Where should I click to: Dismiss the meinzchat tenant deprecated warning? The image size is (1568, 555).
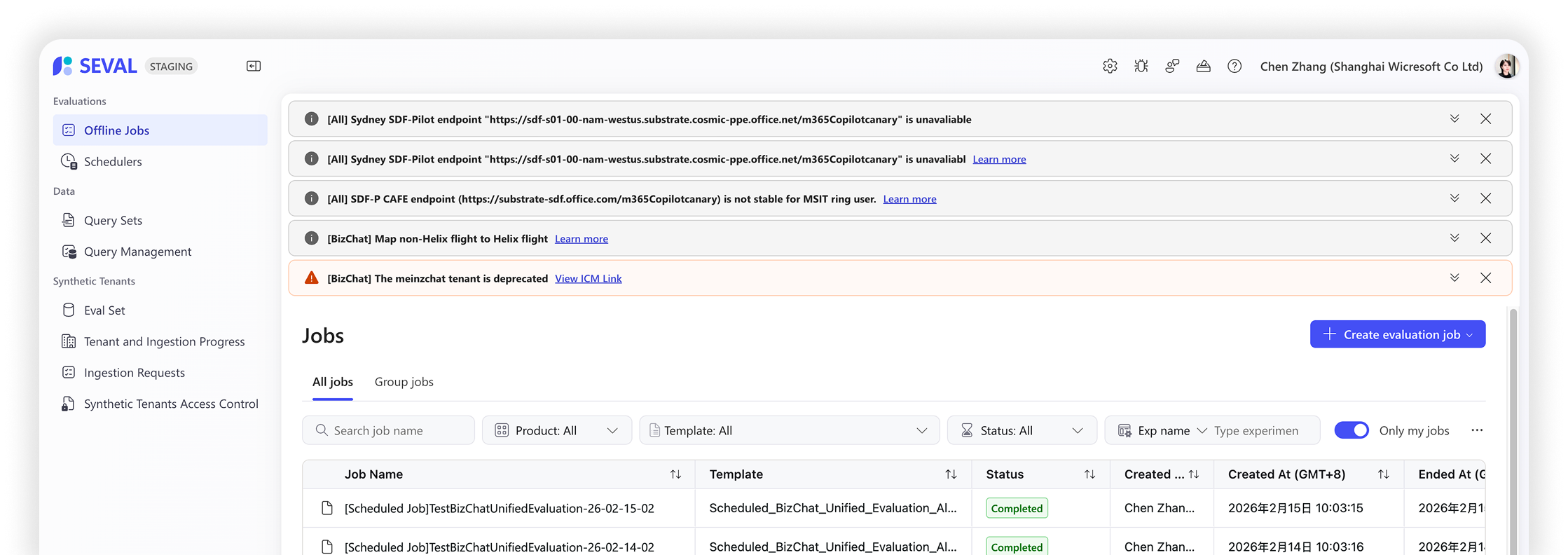pos(1485,278)
